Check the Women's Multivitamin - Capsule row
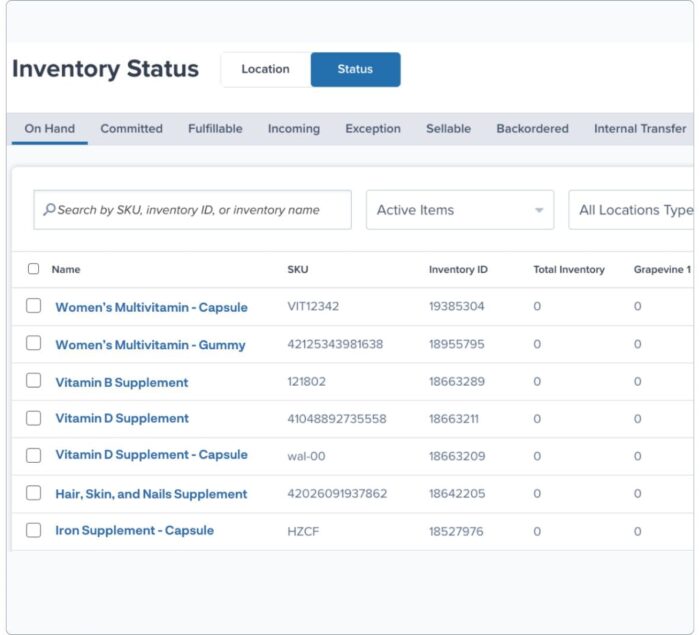This screenshot has height=635, width=700. [34, 306]
